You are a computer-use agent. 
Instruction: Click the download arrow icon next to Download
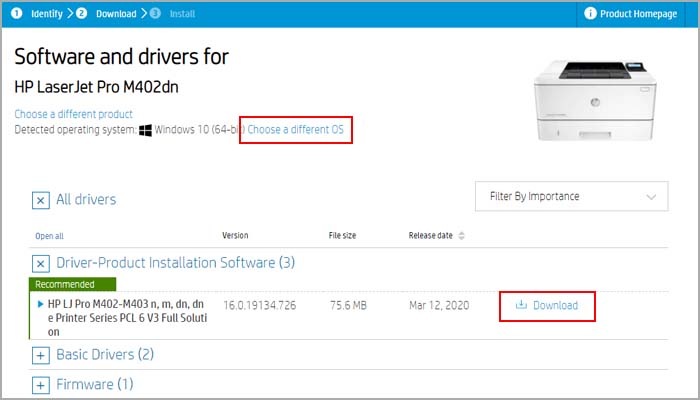tap(521, 305)
